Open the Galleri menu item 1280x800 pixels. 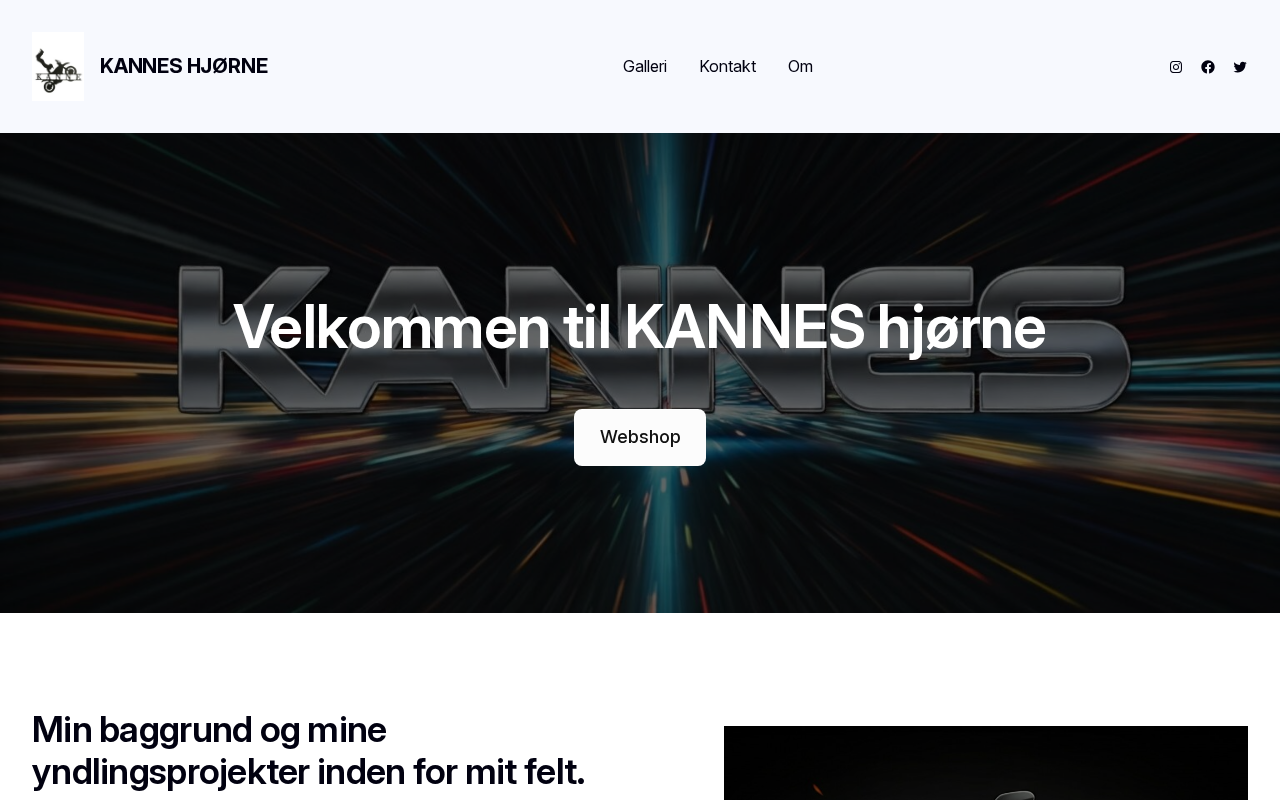[645, 66]
